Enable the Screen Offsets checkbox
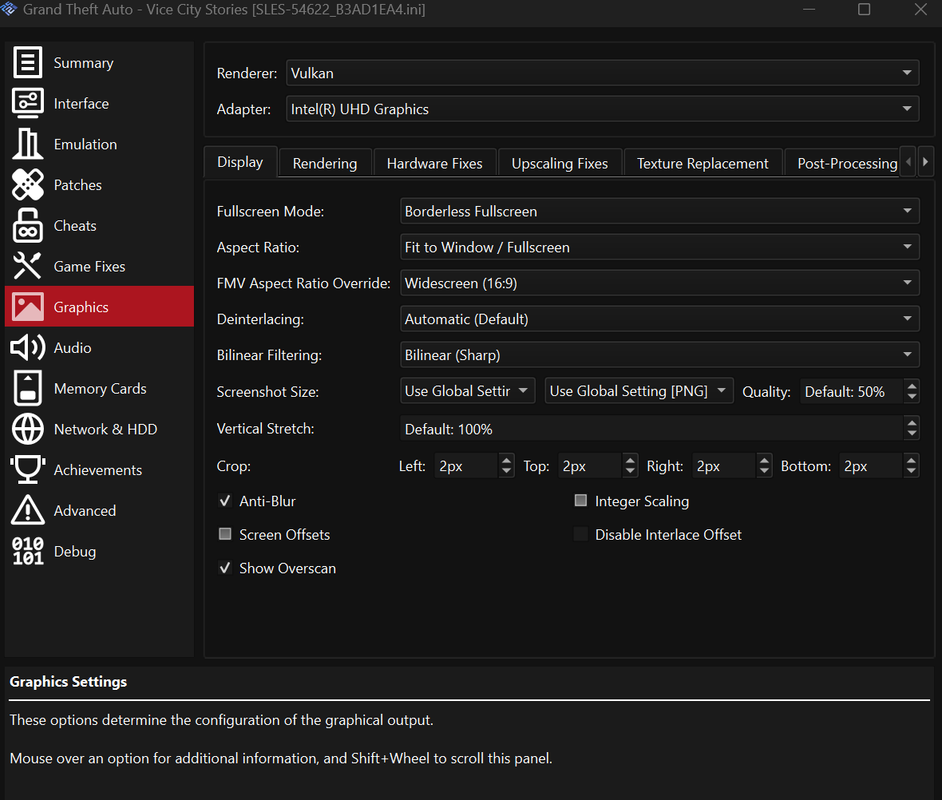Image resolution: width=942 pixels, height=800 pixels. pyautogui.click(x=225, y=535)
